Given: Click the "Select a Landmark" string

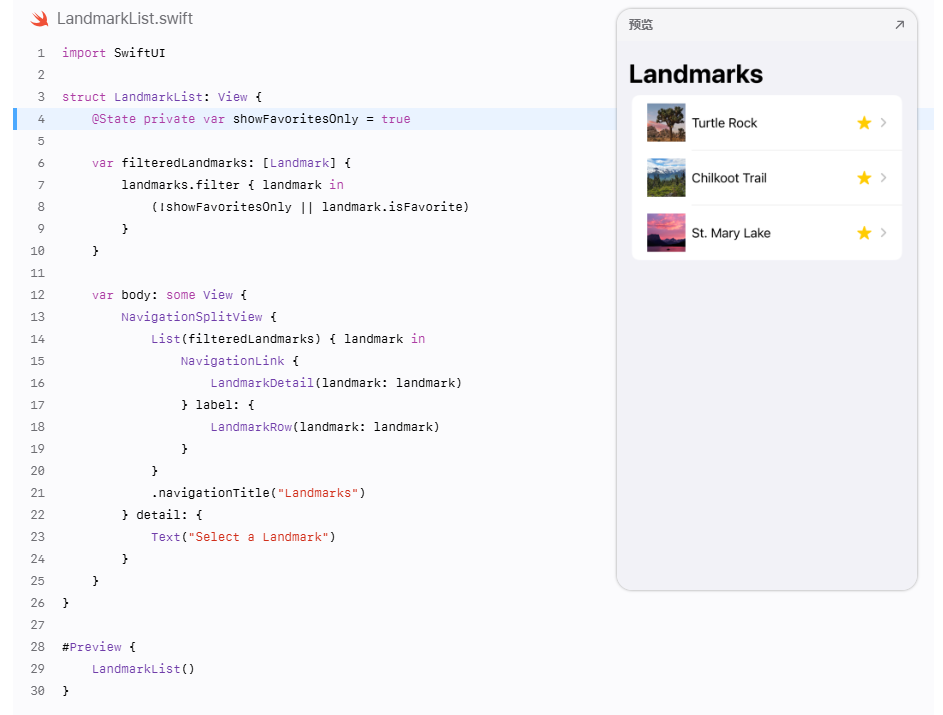Looking at the screenshot, I should [x=258, y=537].
